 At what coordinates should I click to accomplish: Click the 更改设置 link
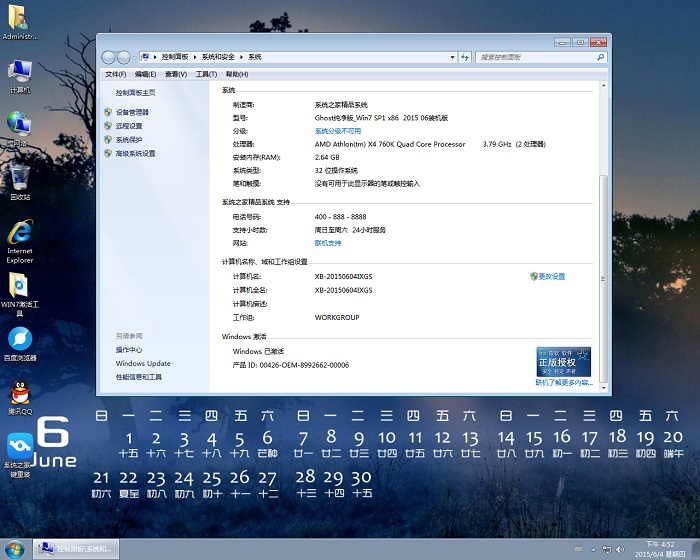pos(551,277)
